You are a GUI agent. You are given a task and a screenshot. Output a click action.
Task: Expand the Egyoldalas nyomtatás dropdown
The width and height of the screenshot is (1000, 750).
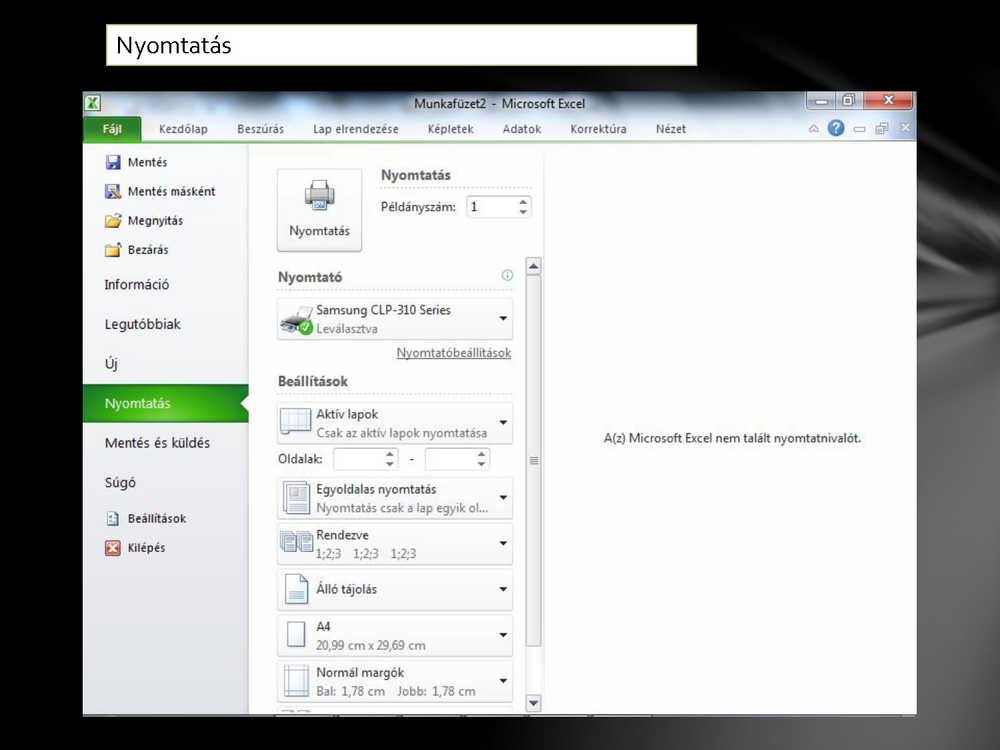tap(503, 497)
